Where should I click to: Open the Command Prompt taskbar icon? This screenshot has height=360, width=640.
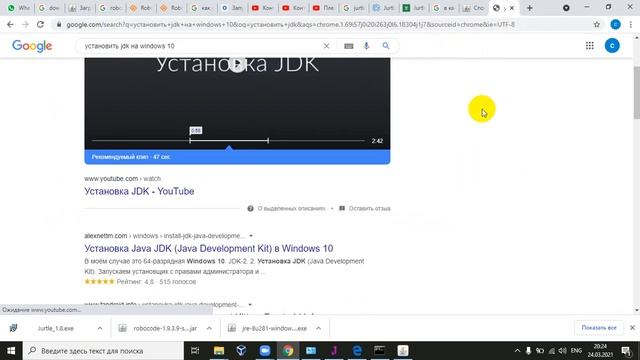[x=380, y=351]
